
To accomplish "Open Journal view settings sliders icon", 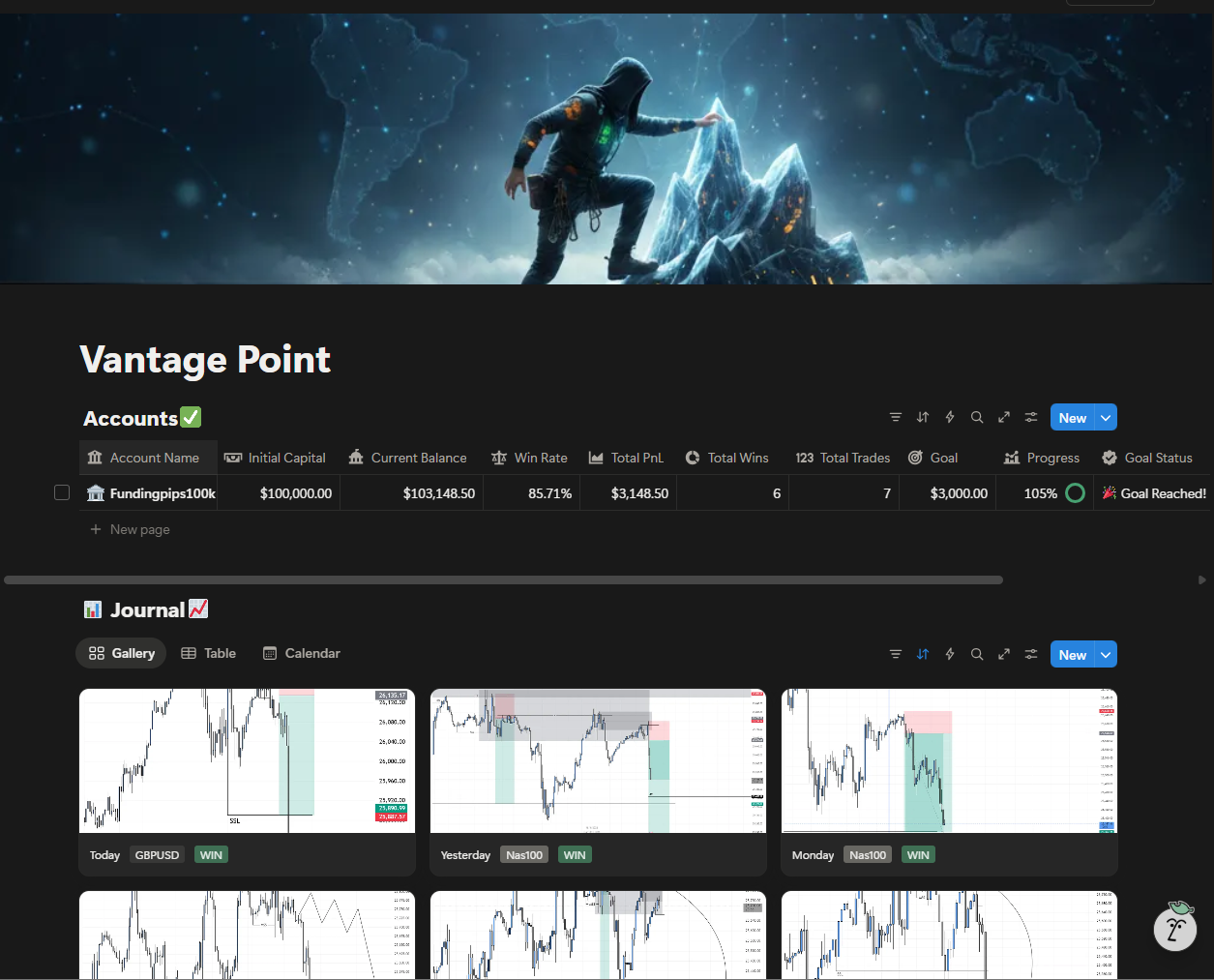I will pyautogui.click(x=1031, y=654).
